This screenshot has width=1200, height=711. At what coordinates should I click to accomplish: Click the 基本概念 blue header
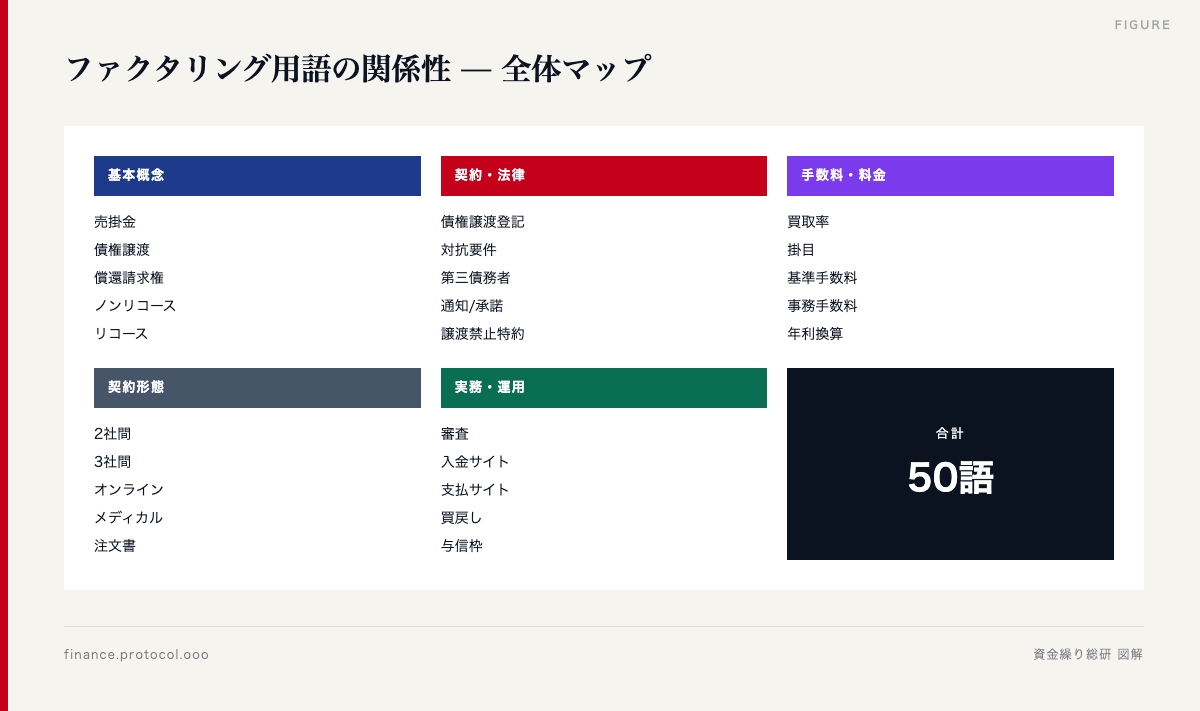[257, 176]
